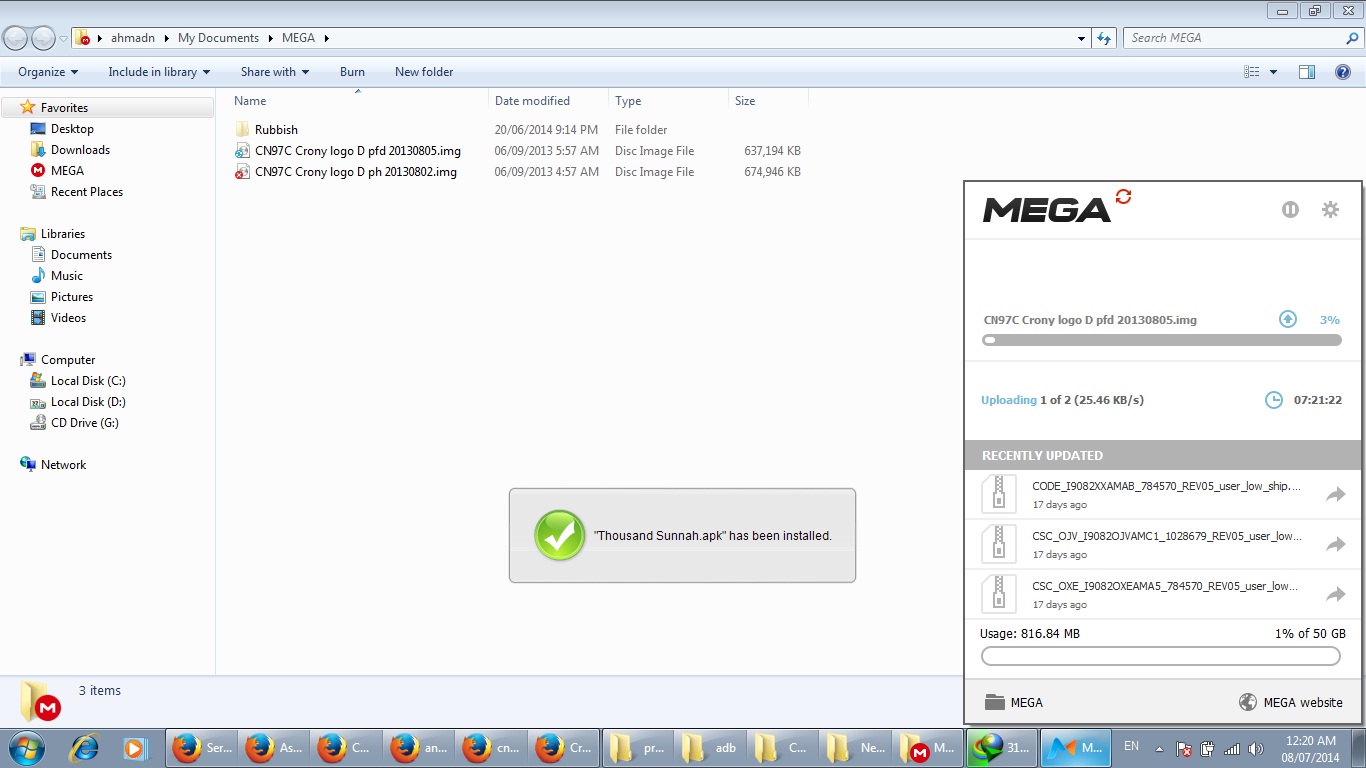
Task: Open CODE_I9082XXAMAB recently updated entry
Action: [1163, 494]
